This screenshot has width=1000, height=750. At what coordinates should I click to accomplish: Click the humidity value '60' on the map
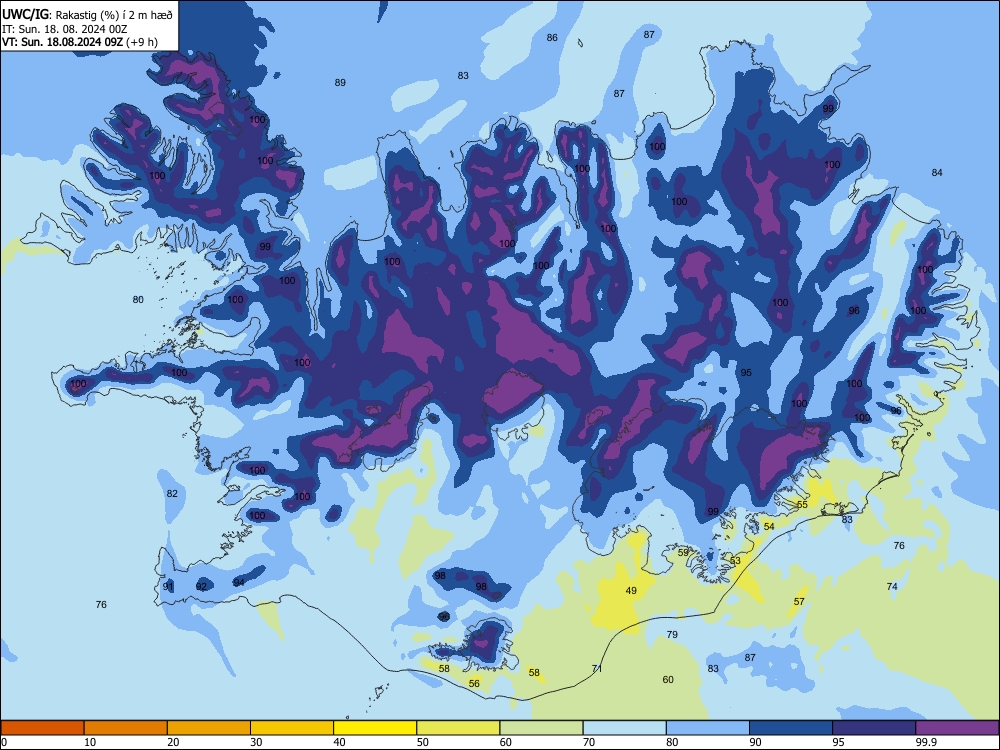pos(668,679)
